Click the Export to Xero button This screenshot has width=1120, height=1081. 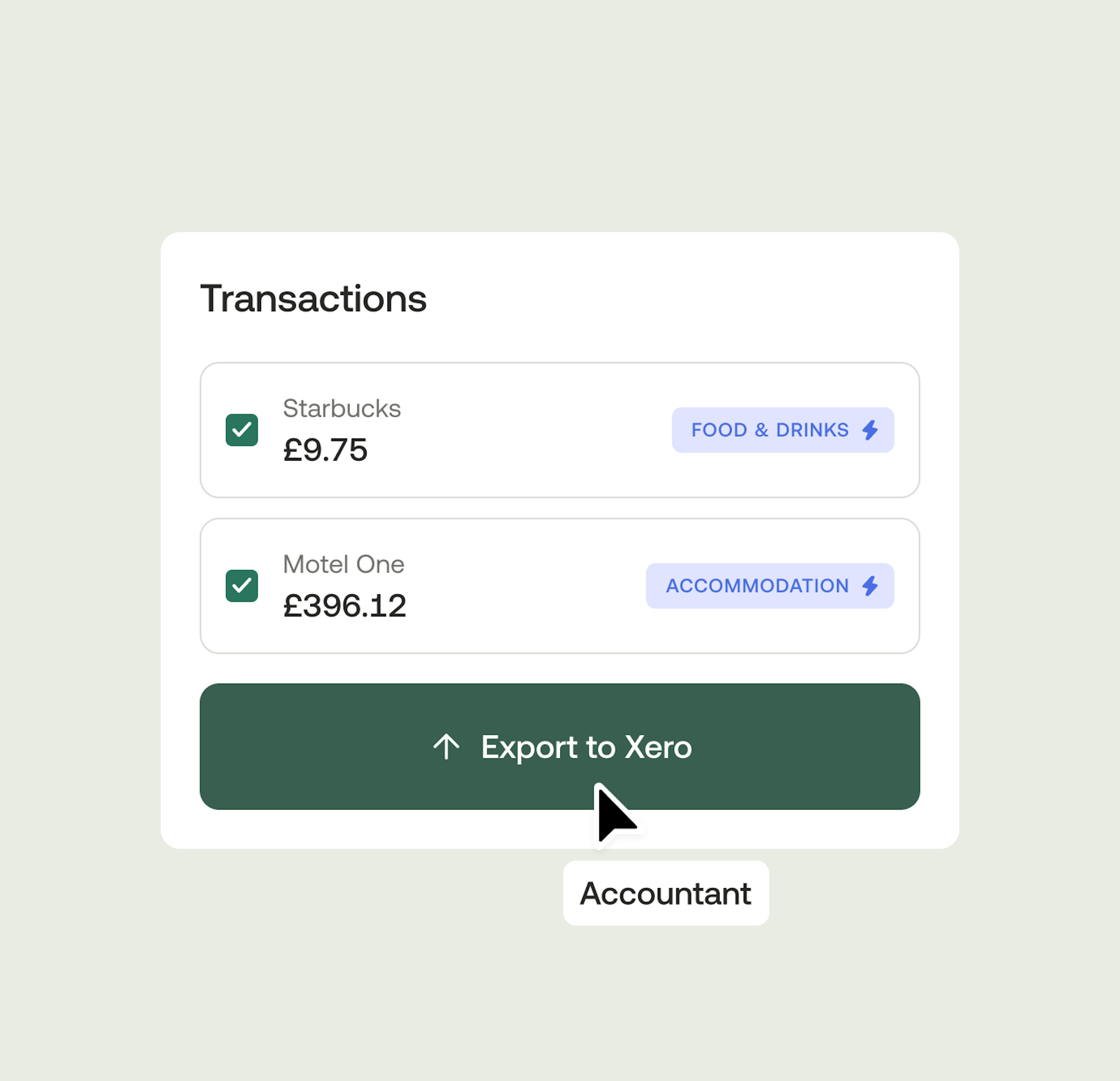(x=559, y=746)
